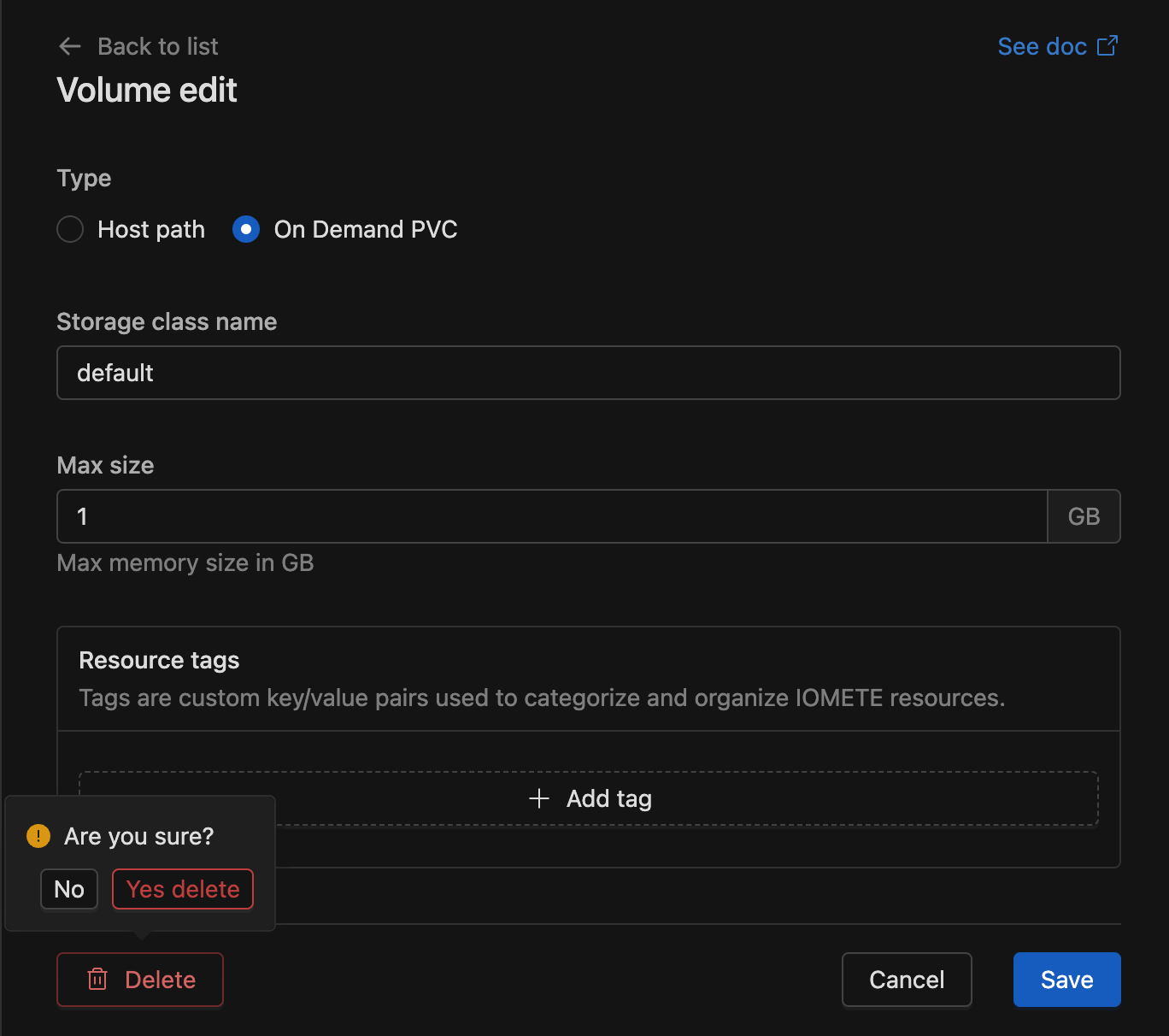
Task: Click the Storage class name input field
Action: pos(588,373)
